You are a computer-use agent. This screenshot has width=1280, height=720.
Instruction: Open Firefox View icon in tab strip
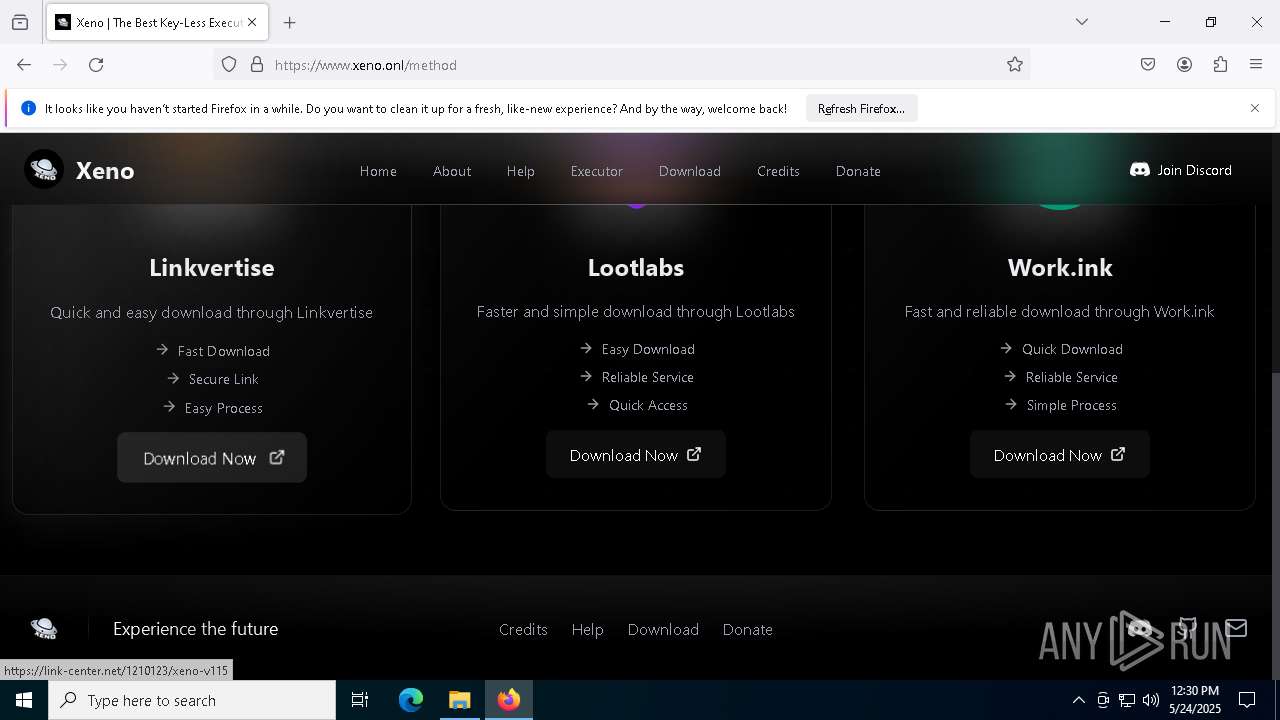click(x=20, y=22)
